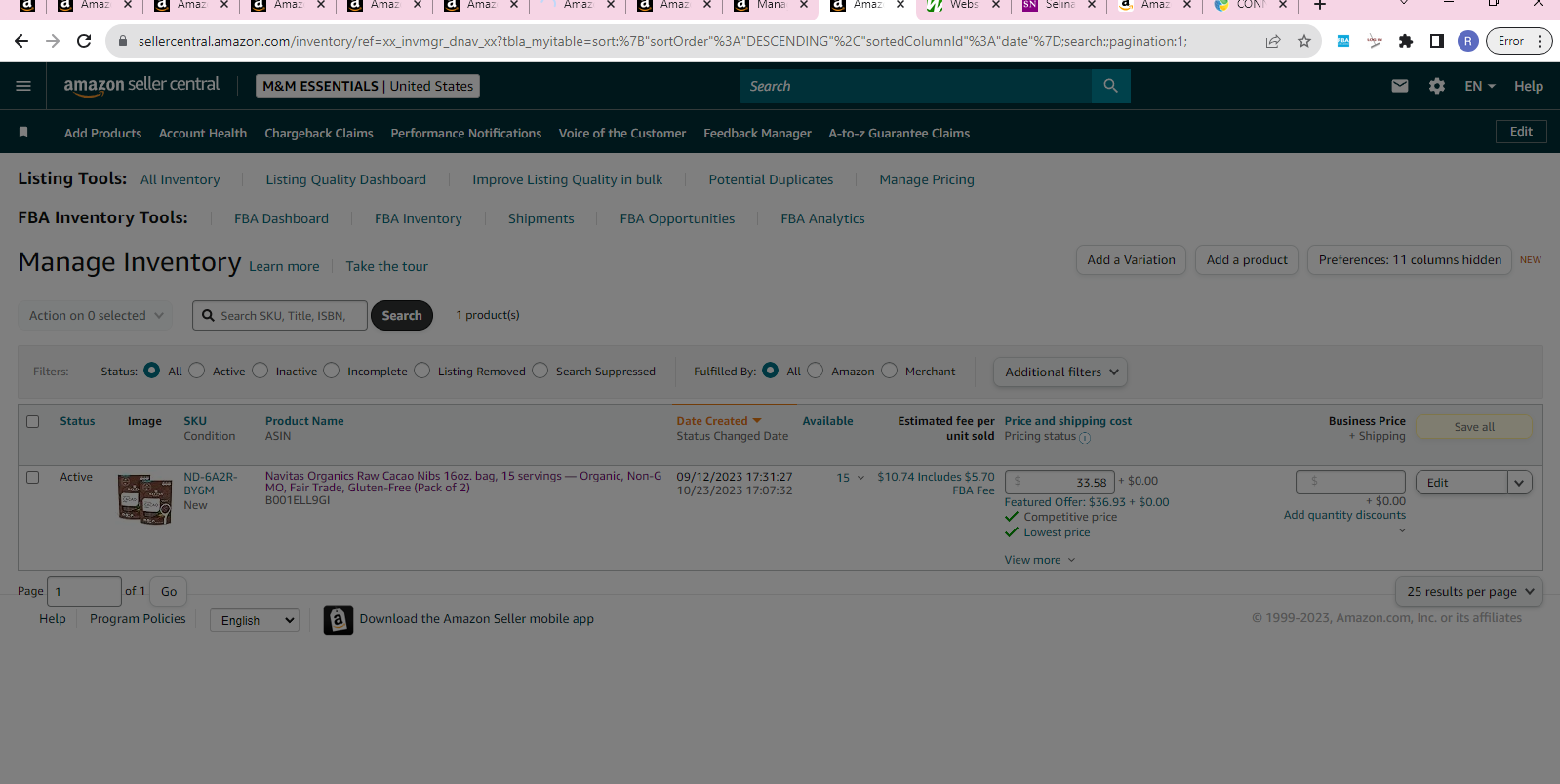Open Voice of the Customer menu item
1560x784 pixels.
coord(622,133)
